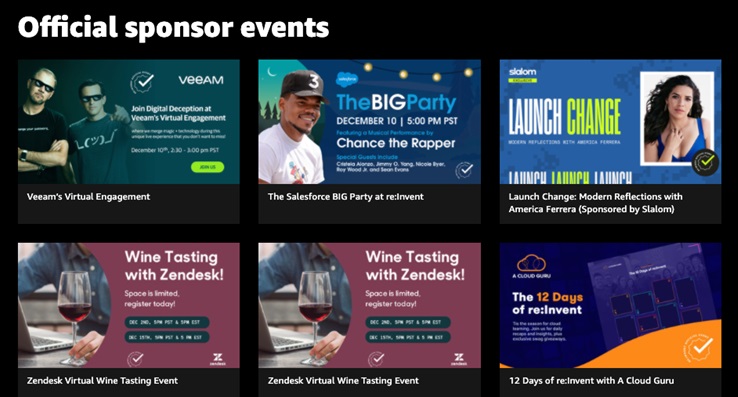The image size is (738, 397).
Task: Open The Salesforce BIG Party at re:Invent link
Action: pyautogui.click(x=346, y=197)
